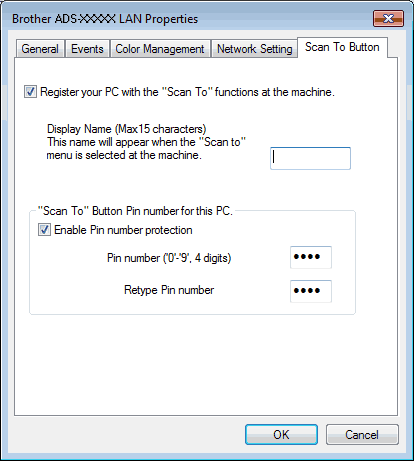
Task: Go to the Network Setting tab
Action: pos(254,49)
